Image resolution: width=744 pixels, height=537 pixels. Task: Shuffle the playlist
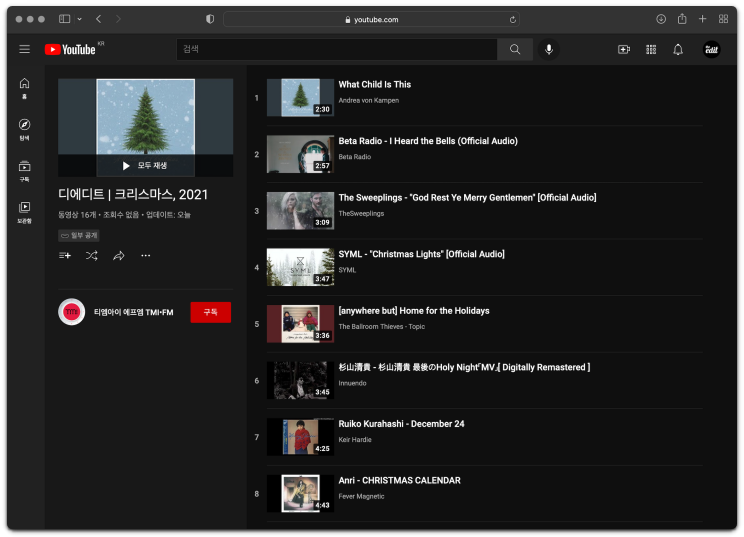point(92,256)
